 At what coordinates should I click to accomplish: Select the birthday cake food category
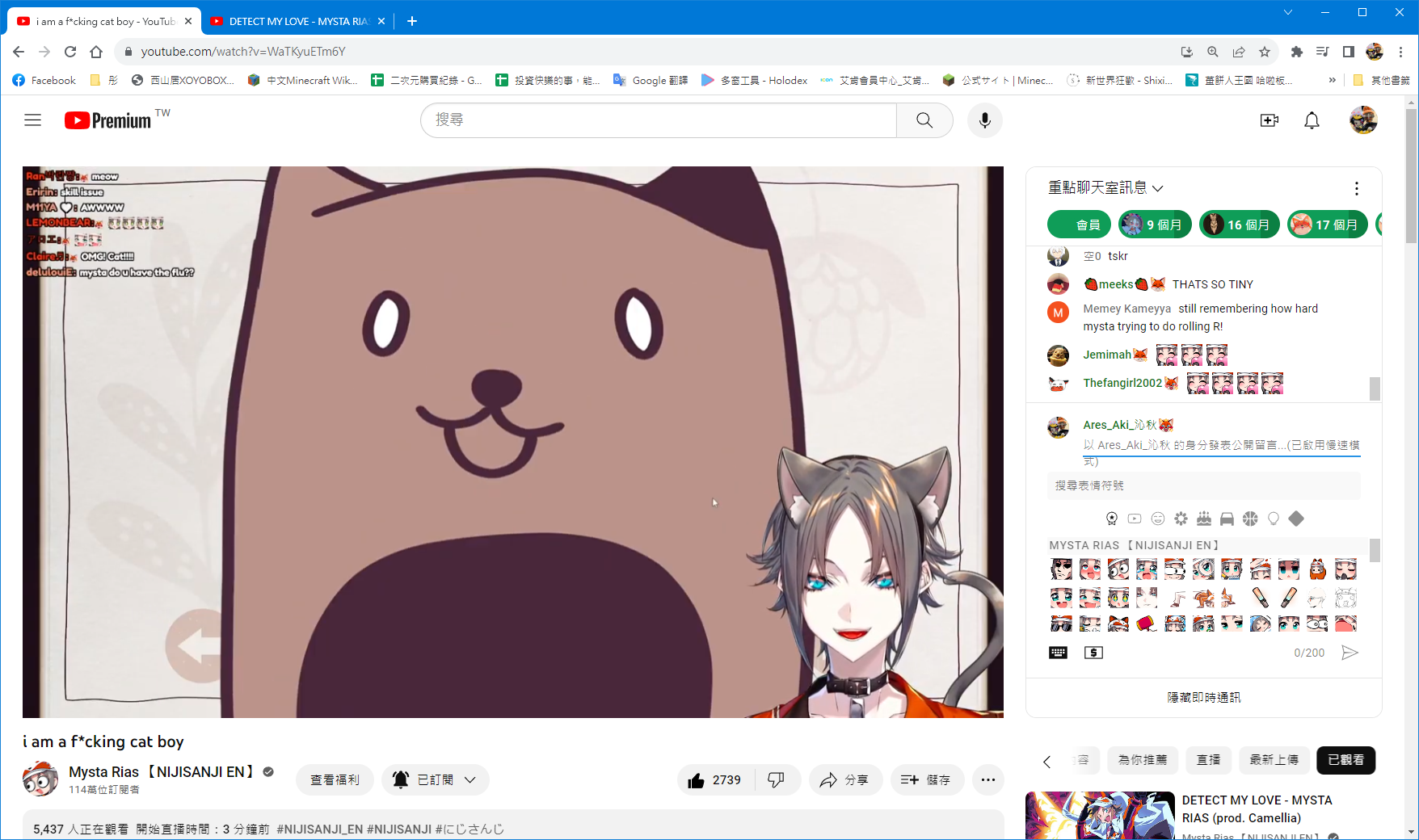tap(1204, 519)
